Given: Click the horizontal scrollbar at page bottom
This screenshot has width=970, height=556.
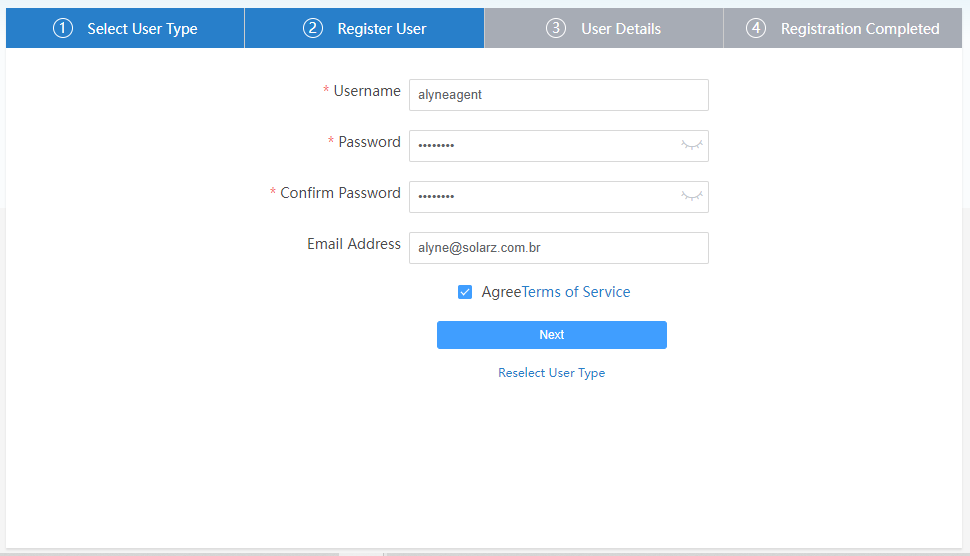Looking at the screenshot, I should tap(362, 552).
